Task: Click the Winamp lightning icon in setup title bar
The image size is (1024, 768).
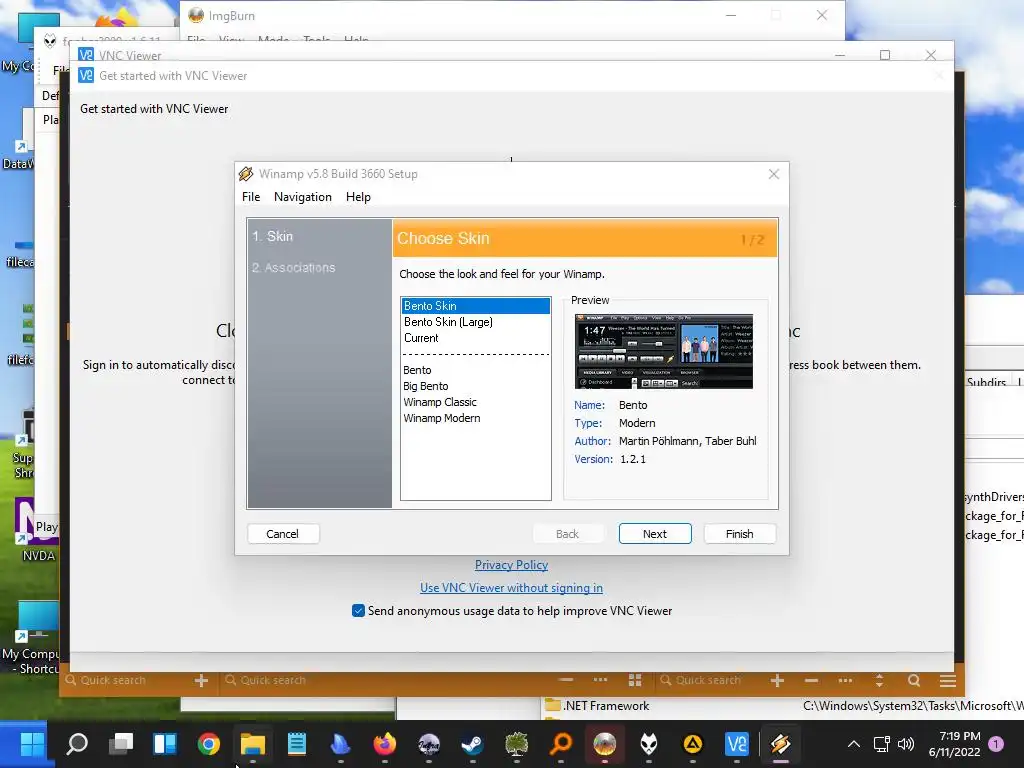Action: click(246, 174)
